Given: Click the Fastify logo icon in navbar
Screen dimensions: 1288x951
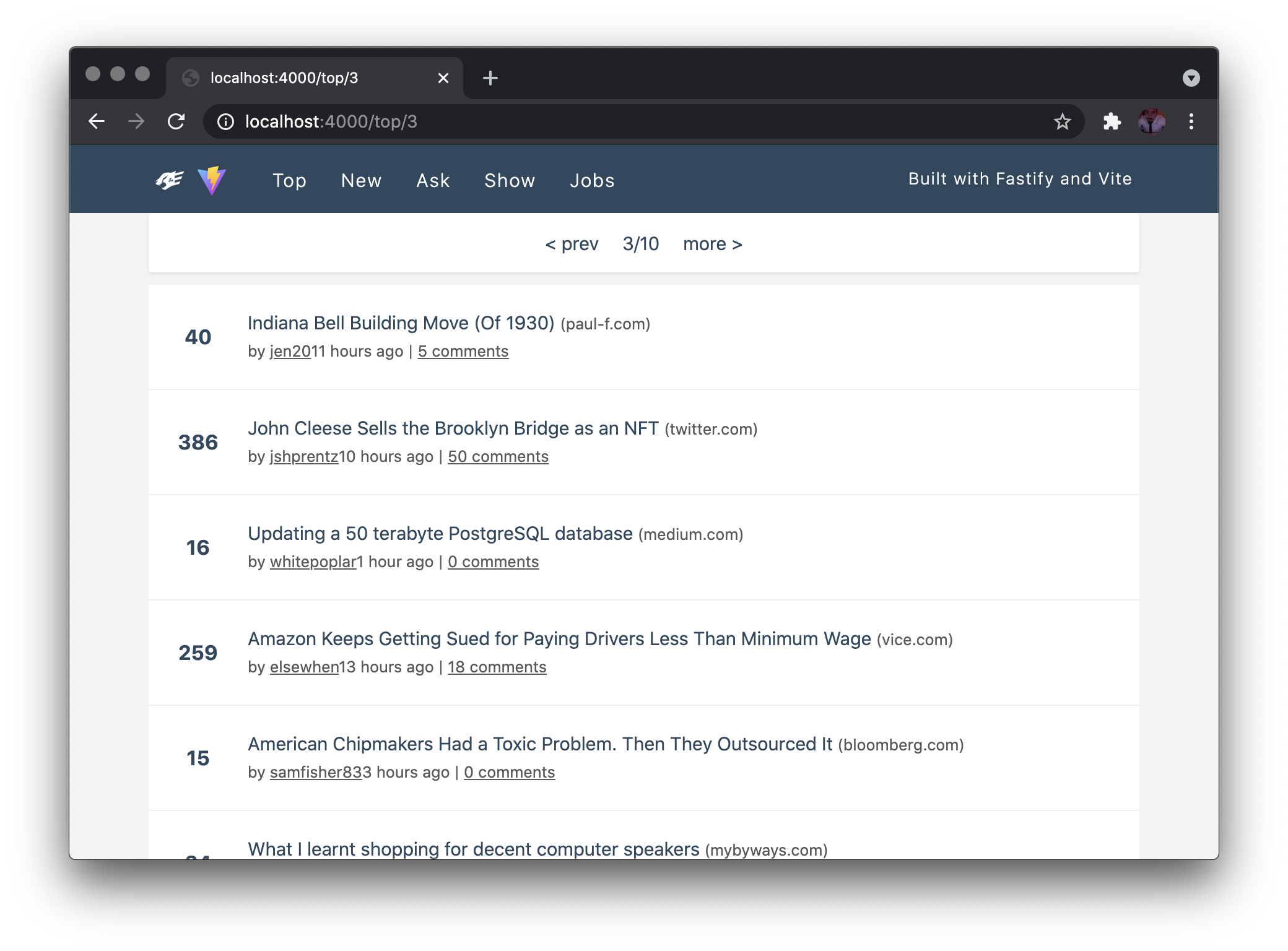Looking at the screenshot, I should (170, 181).
